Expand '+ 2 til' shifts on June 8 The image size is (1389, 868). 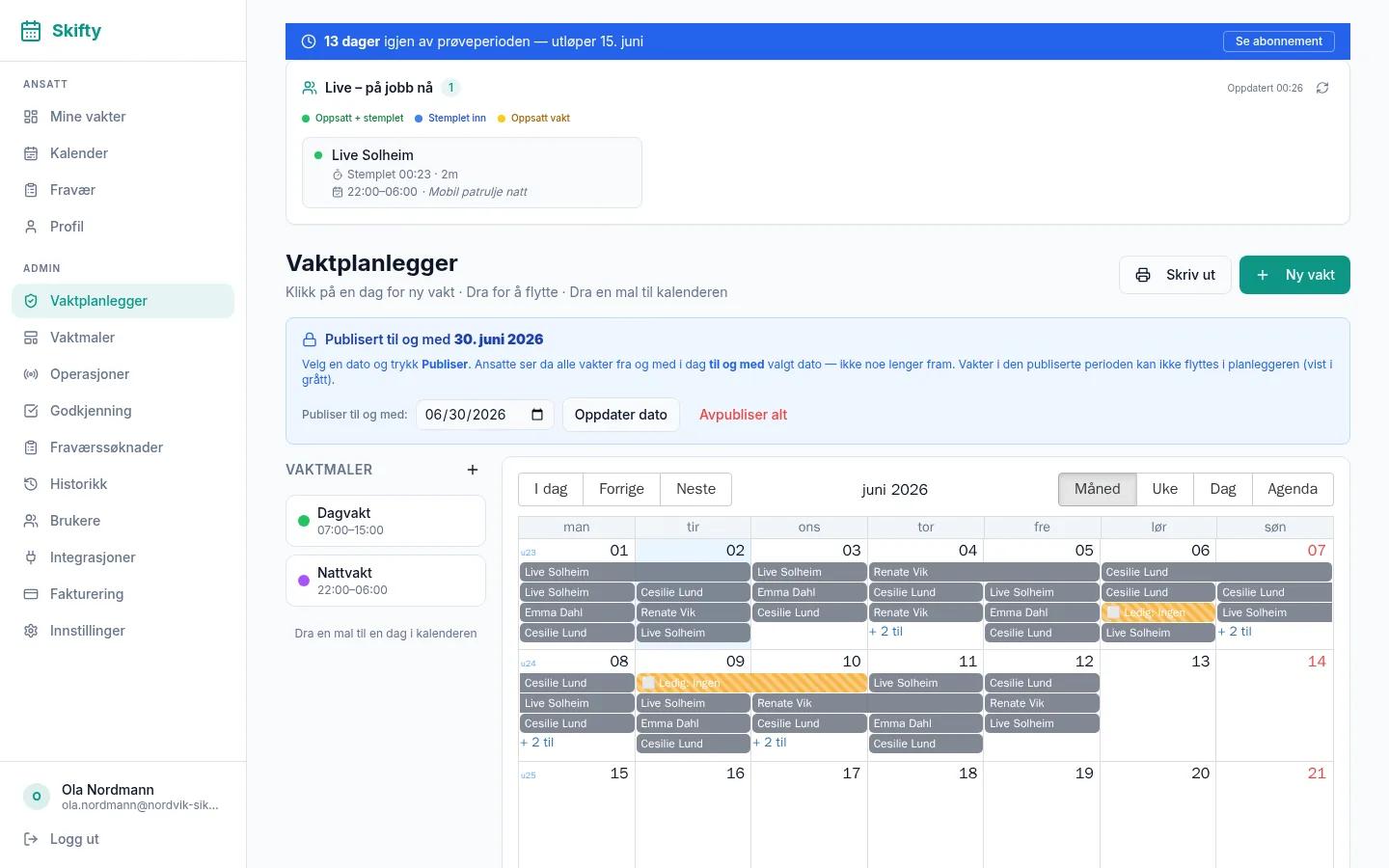tap(537, 743)
